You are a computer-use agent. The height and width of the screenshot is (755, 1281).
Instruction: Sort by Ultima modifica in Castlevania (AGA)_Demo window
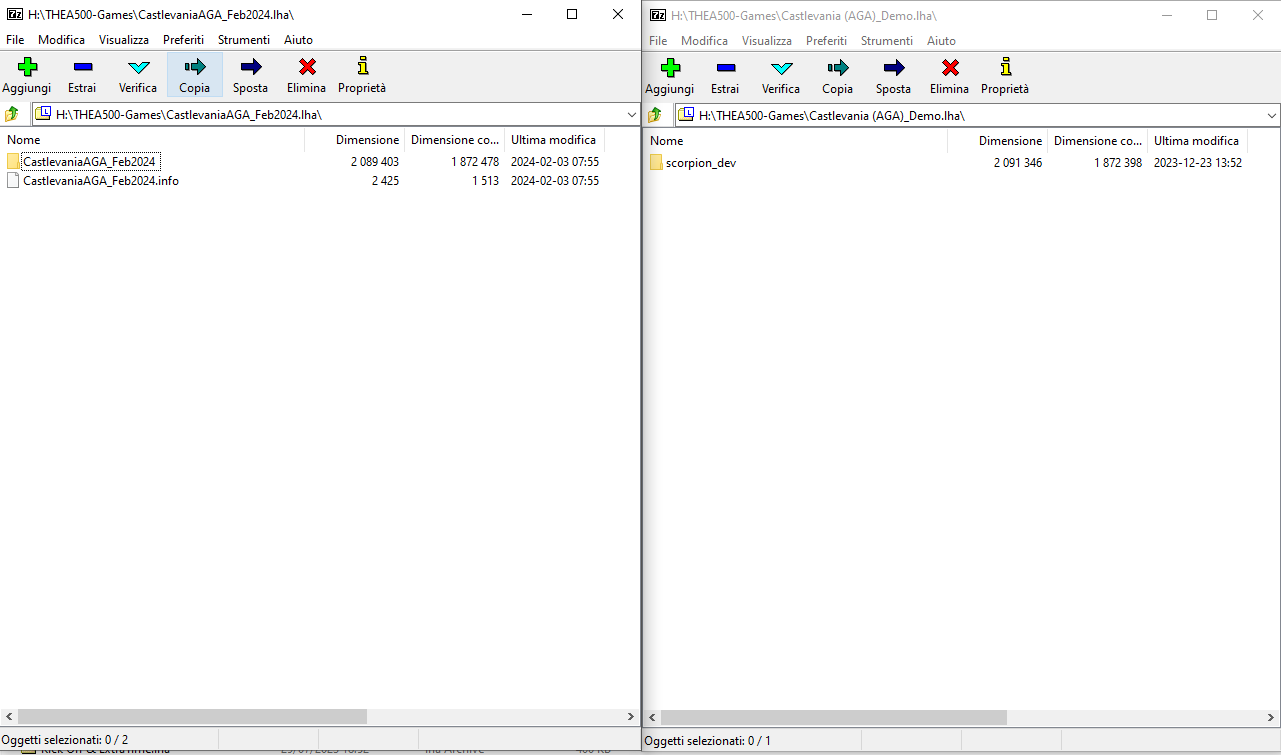(1197, 140)
